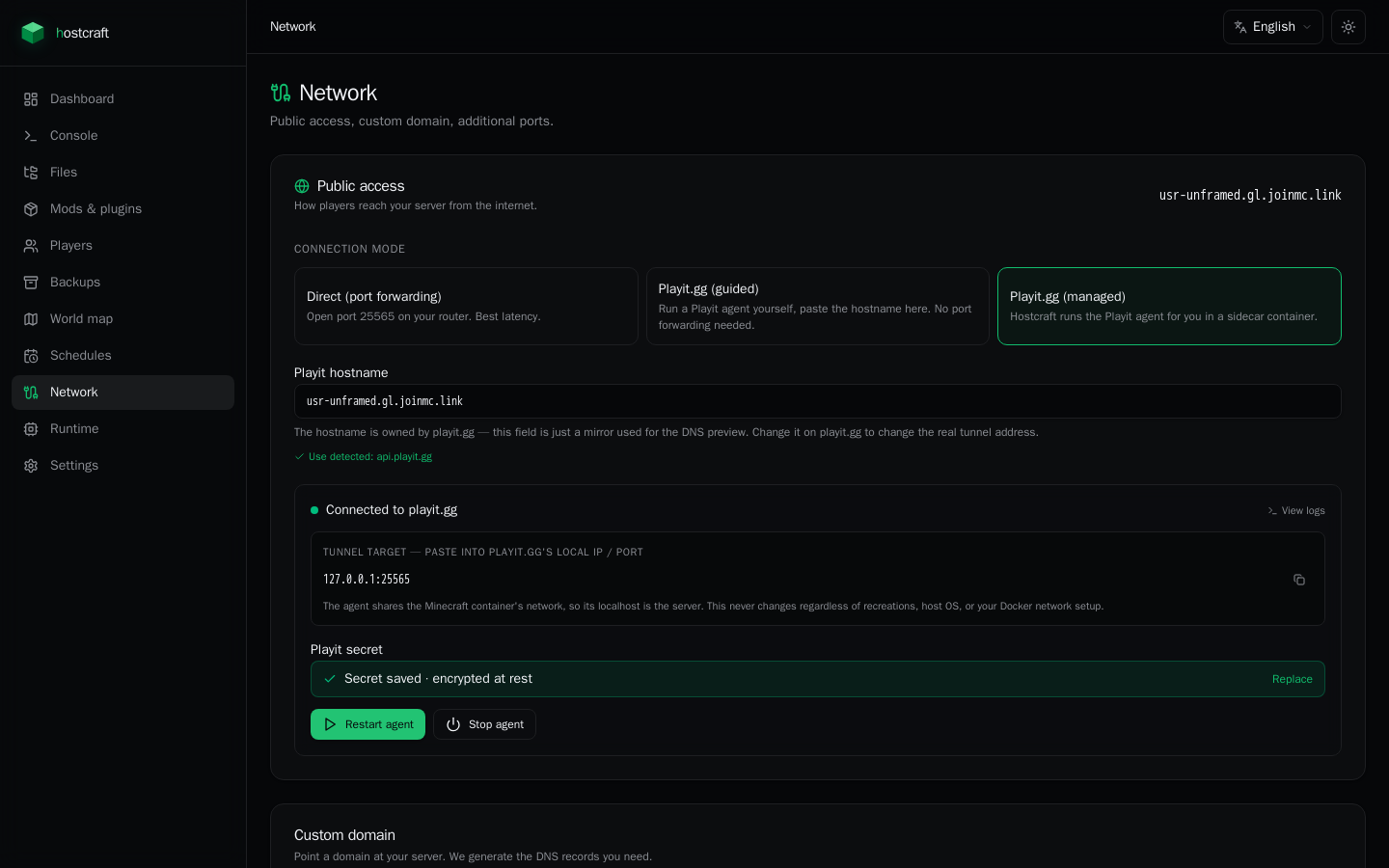Go to the Console page
1389x868 pixels.
pos(123,136)
